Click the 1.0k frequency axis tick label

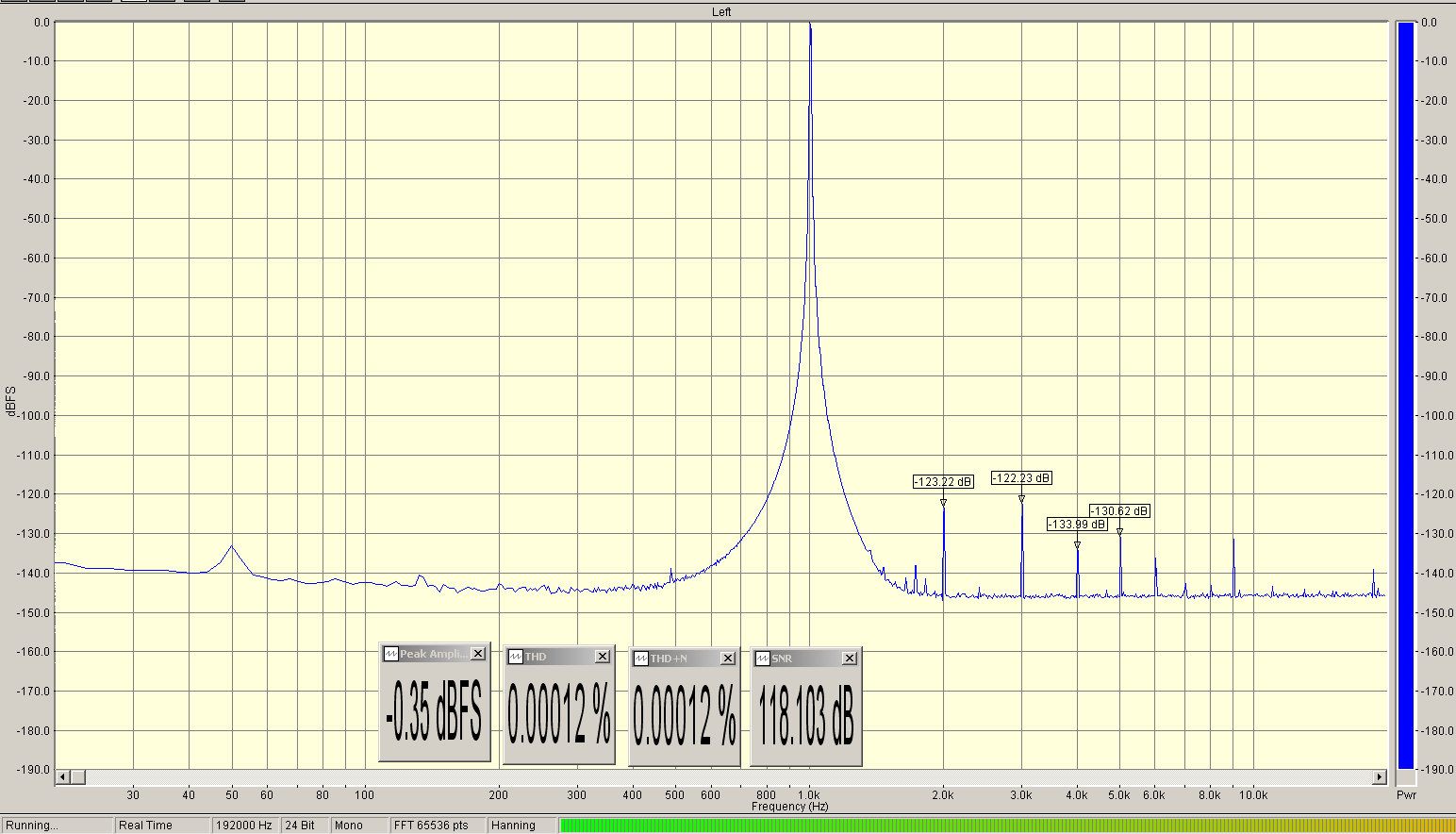click(x=809, y=795)
